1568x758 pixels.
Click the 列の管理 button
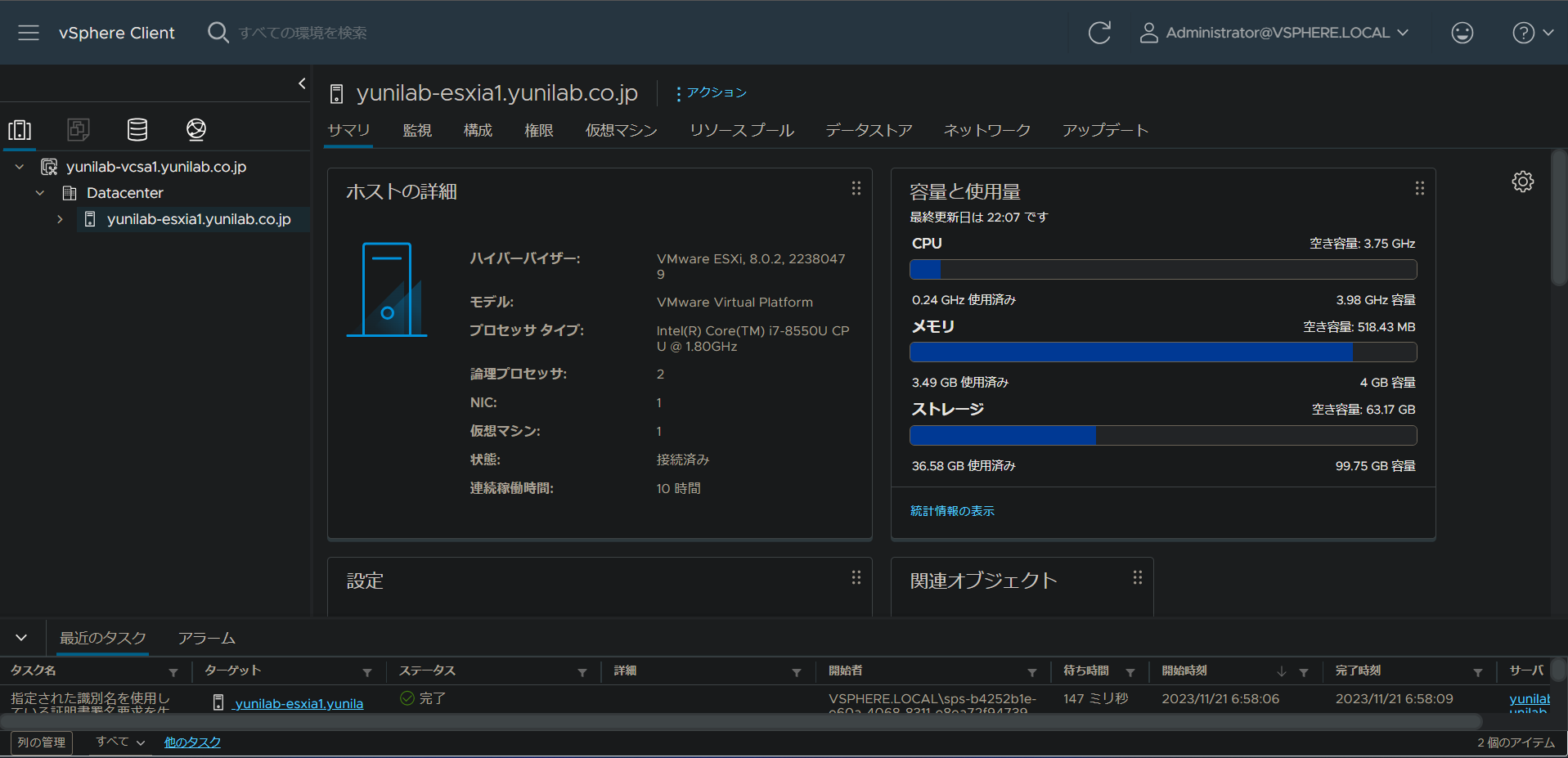(x=42, y=742)
